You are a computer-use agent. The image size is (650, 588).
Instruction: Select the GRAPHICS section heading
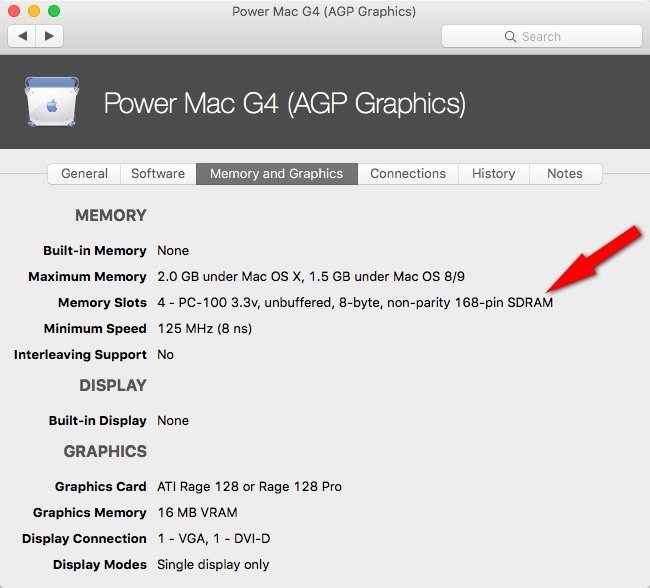tap(105, 451)
